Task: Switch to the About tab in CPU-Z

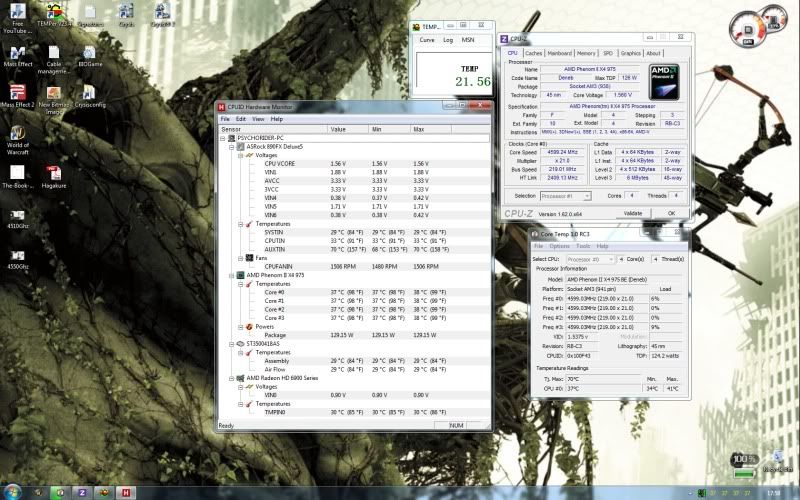Action: point(653,53)
